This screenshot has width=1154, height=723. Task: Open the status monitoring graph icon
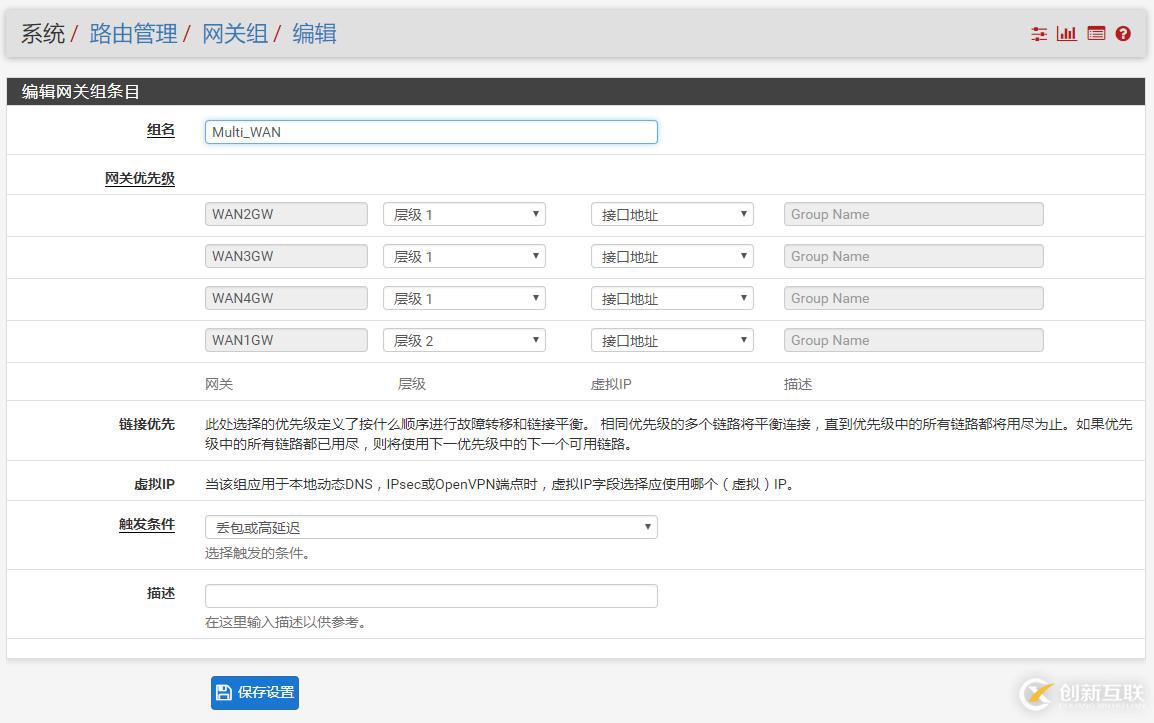tap(1066, 33)
